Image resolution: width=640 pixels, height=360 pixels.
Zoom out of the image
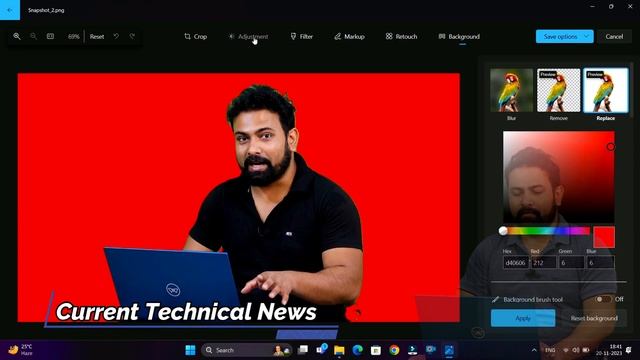(33, 36)
